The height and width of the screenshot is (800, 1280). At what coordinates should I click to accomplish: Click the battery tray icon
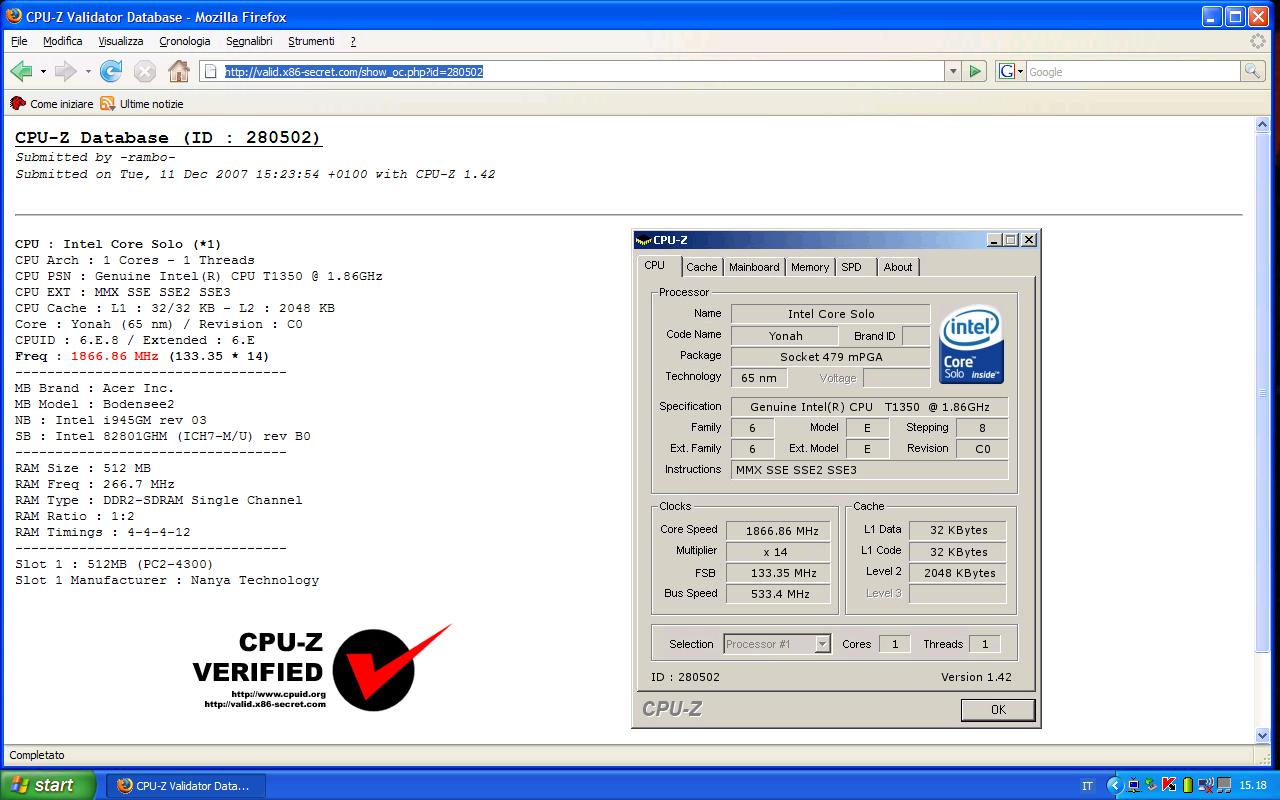pos(1186,785)
